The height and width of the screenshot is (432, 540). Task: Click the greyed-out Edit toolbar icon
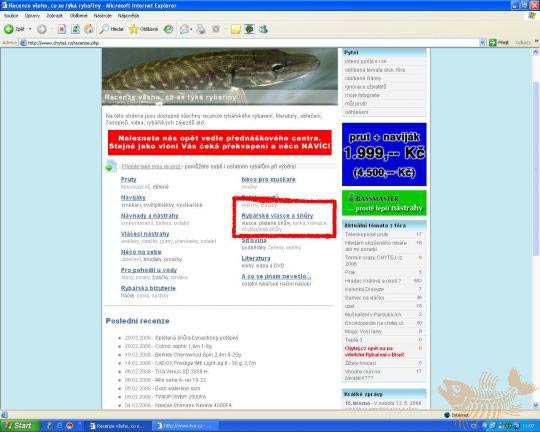tap(216, 29)
